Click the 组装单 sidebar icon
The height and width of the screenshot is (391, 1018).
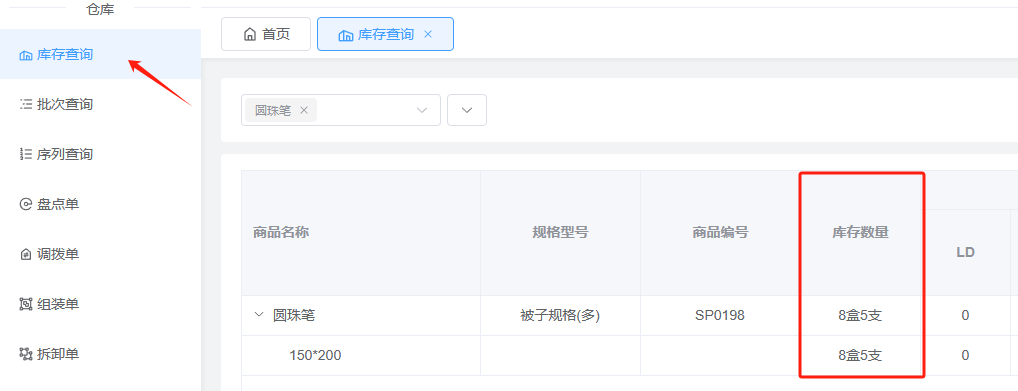(x=26, y=304)
